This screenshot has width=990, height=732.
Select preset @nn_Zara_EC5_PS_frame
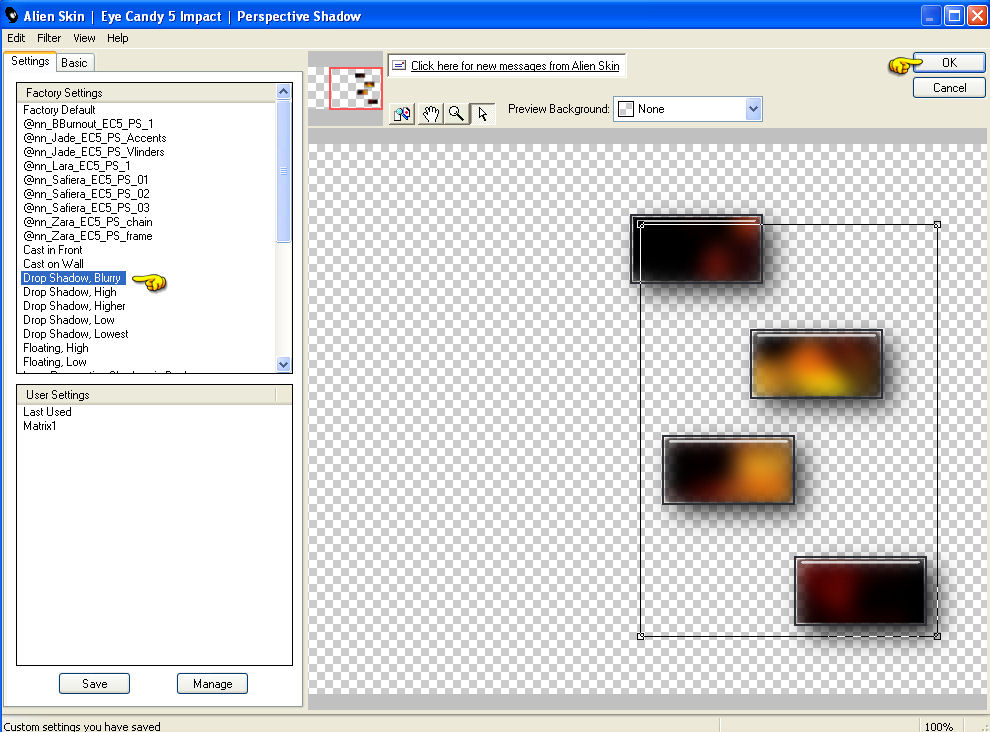click(88, 236)
